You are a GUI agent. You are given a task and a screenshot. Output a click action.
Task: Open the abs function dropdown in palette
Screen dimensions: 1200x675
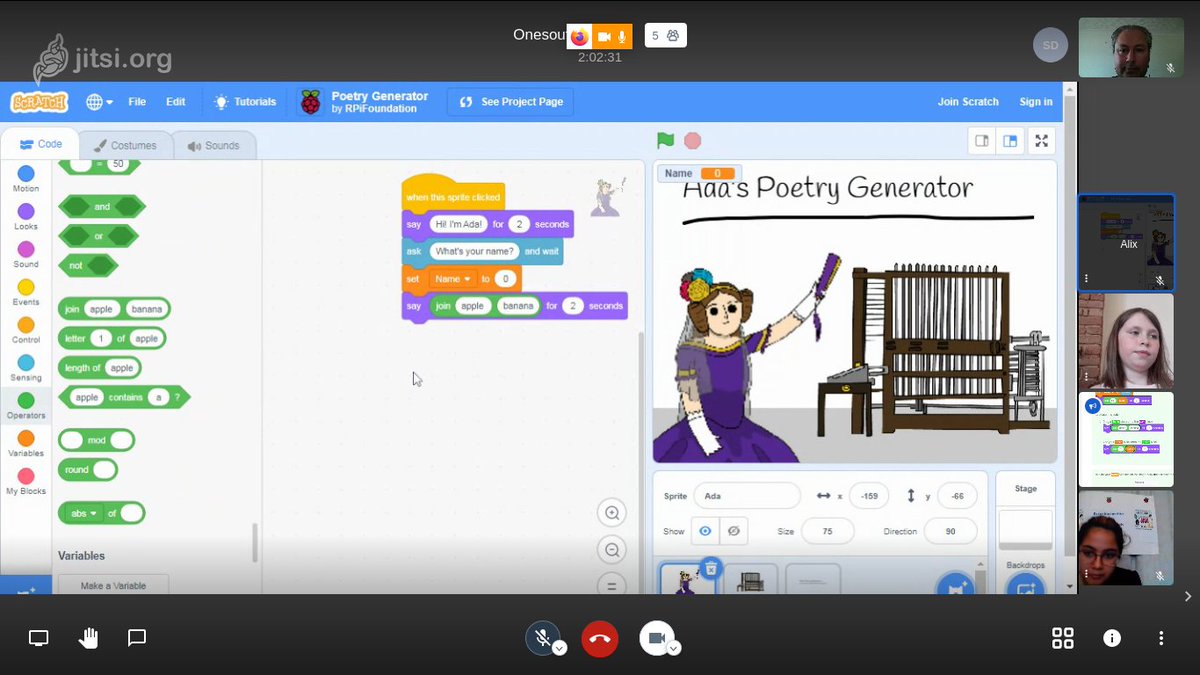tap(83, 513)
